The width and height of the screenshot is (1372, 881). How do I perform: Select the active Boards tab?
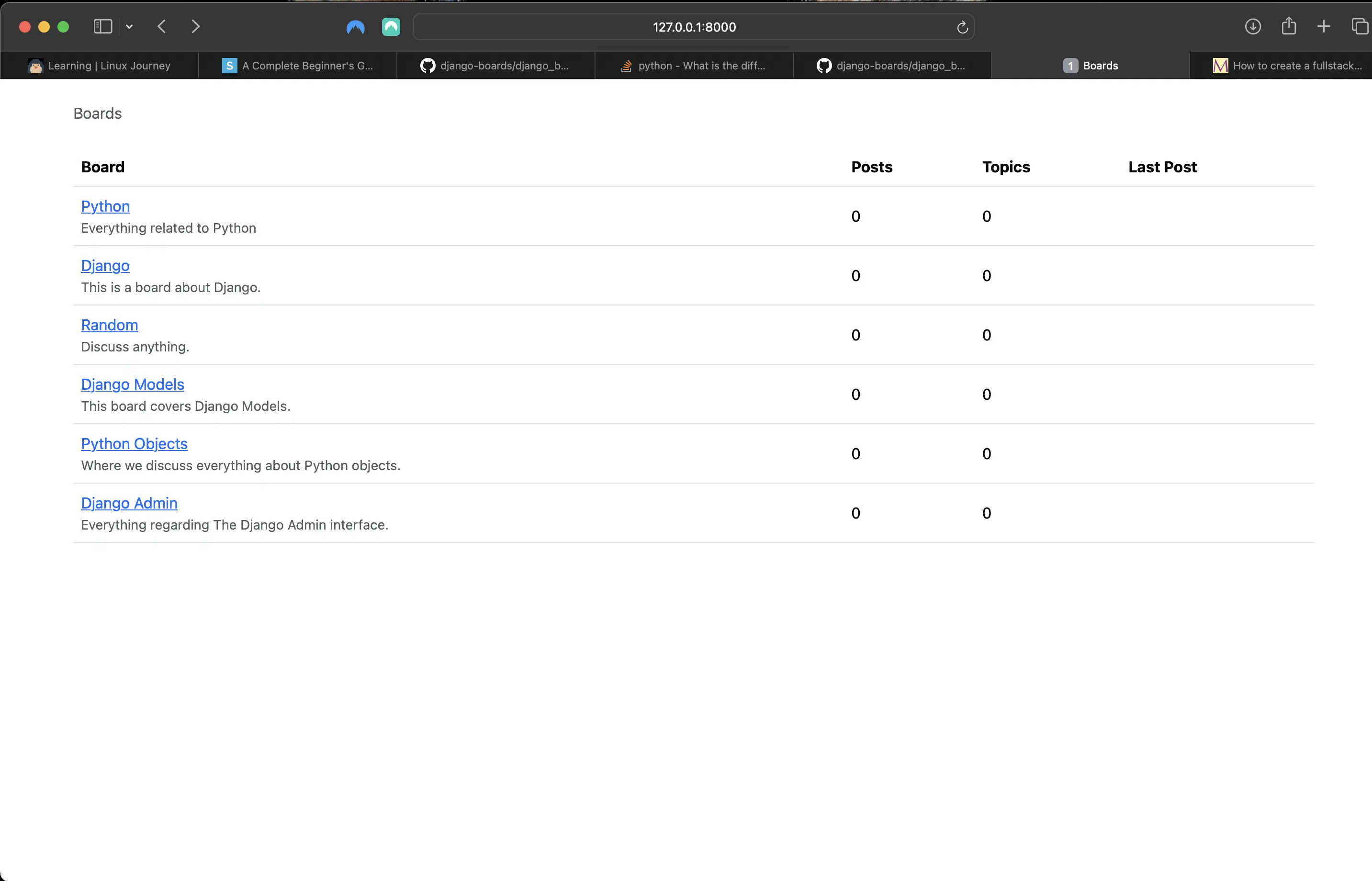[1090, 66]
